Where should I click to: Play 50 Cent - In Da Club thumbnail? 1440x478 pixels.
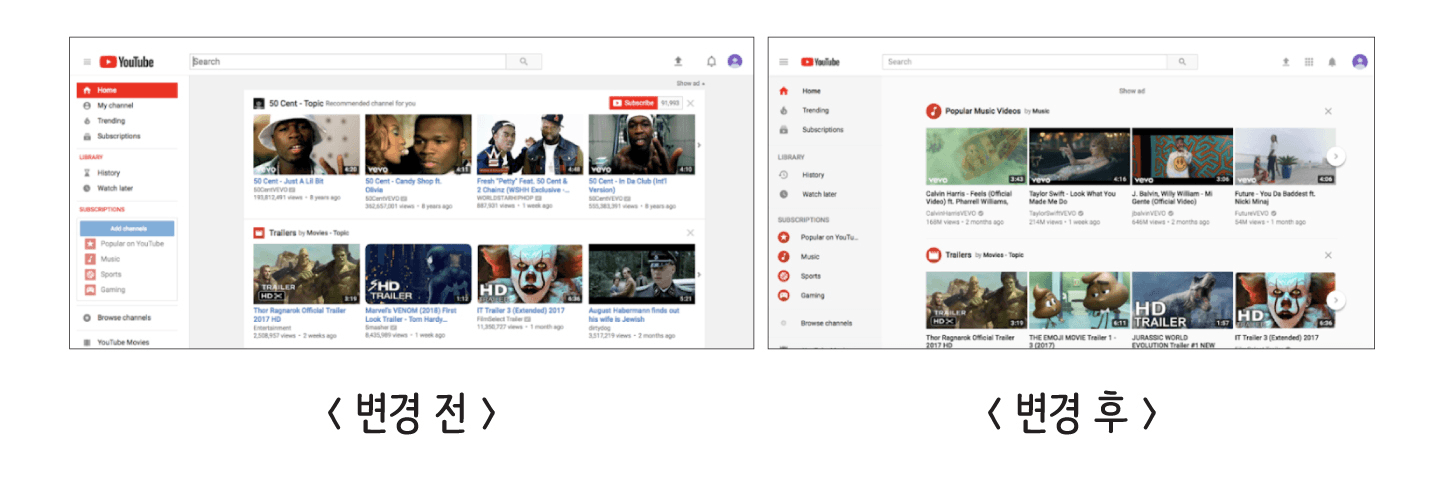[x=642, y=145]
